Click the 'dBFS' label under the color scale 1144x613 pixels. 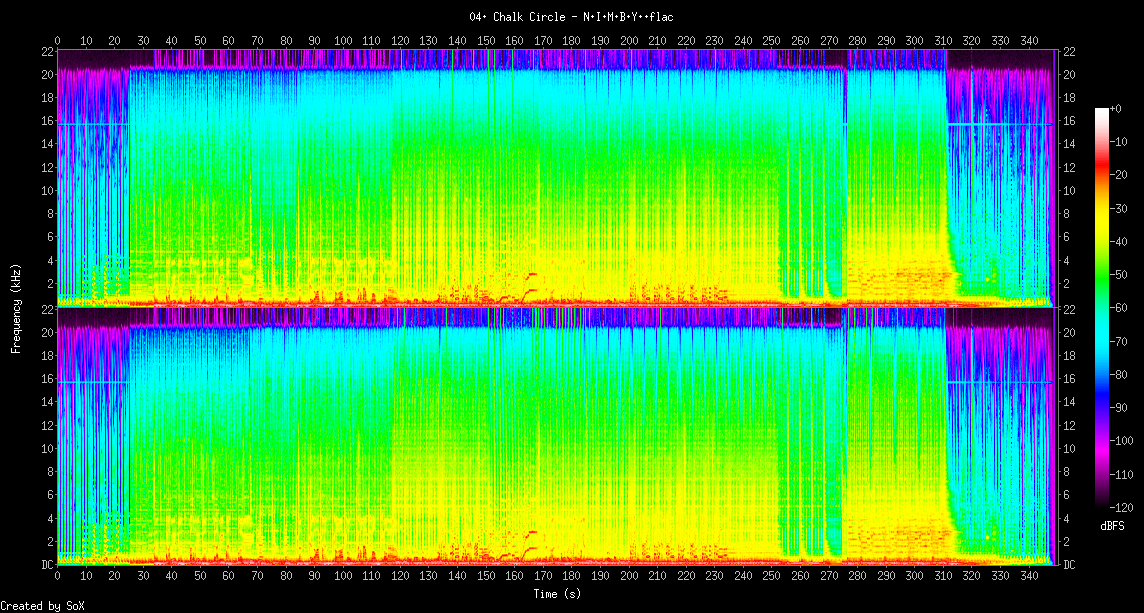pyautogui.click(x=1112, y=526)
